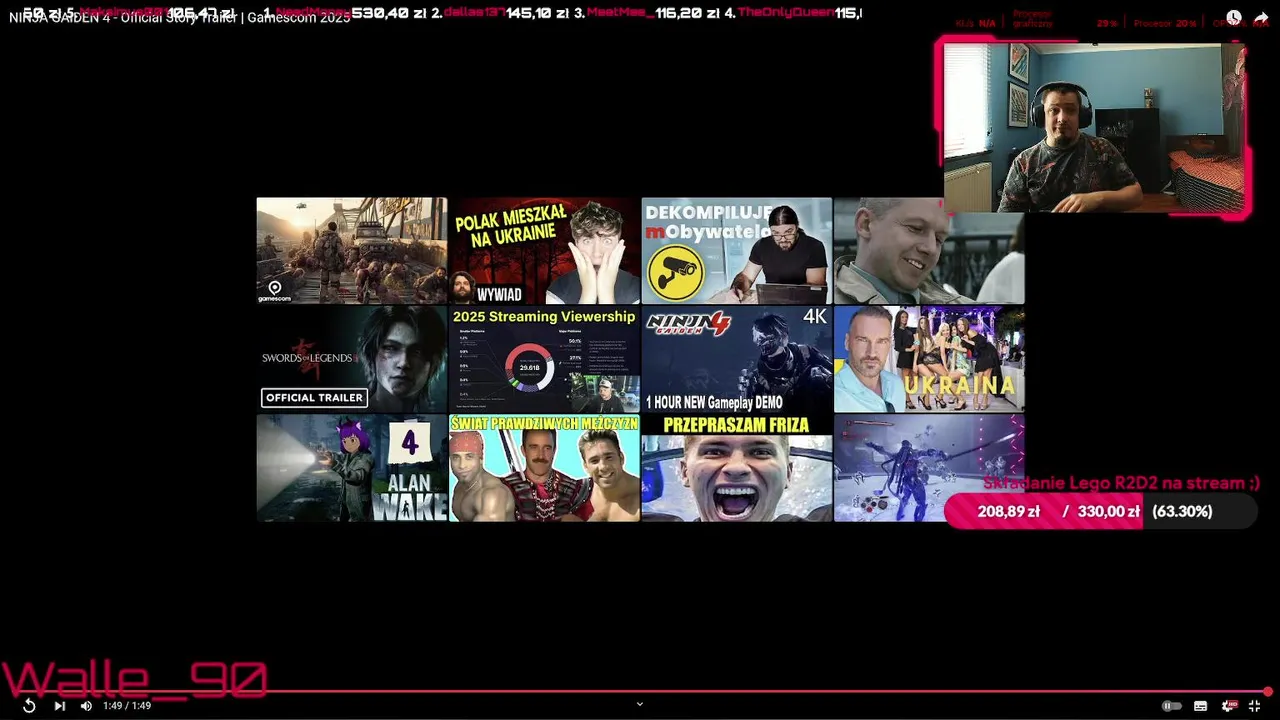Open the Alan Wake suggested video
The width and height of the screenshot is (1280, 720).
pyautogui.click(x=352, y=468)
